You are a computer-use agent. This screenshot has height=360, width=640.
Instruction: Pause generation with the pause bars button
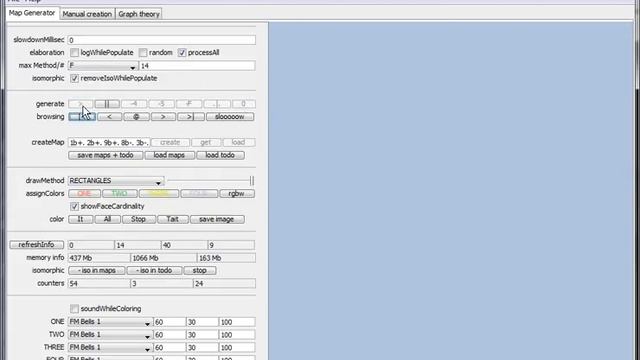tap(107, 104)
